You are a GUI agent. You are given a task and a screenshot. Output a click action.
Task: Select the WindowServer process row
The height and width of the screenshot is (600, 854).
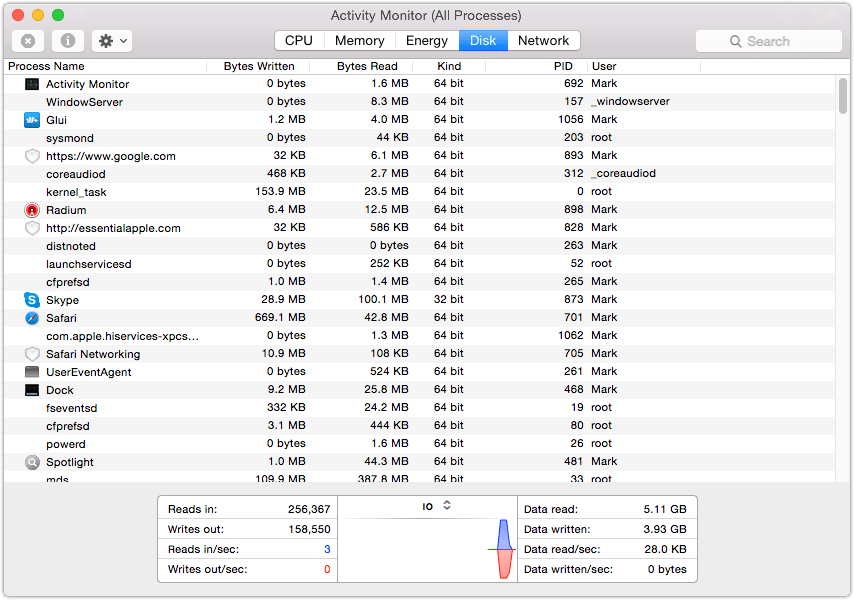click(419, 102)
